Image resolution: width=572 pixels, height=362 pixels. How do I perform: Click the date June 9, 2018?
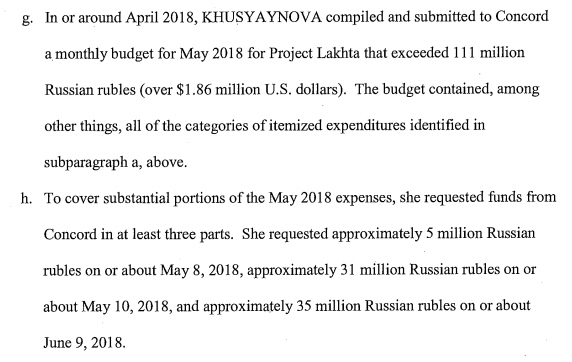(84, 343)
